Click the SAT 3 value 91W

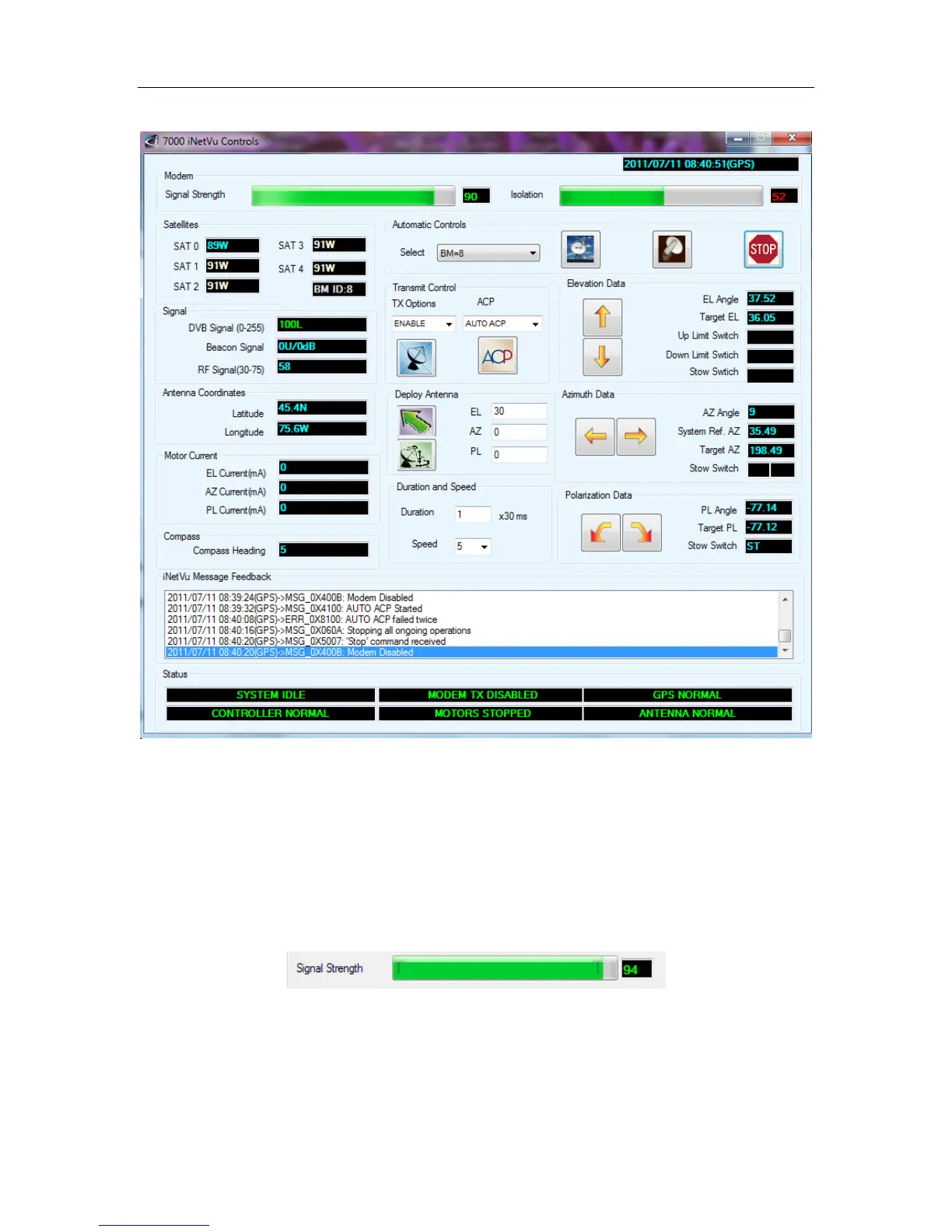[339, 245]
